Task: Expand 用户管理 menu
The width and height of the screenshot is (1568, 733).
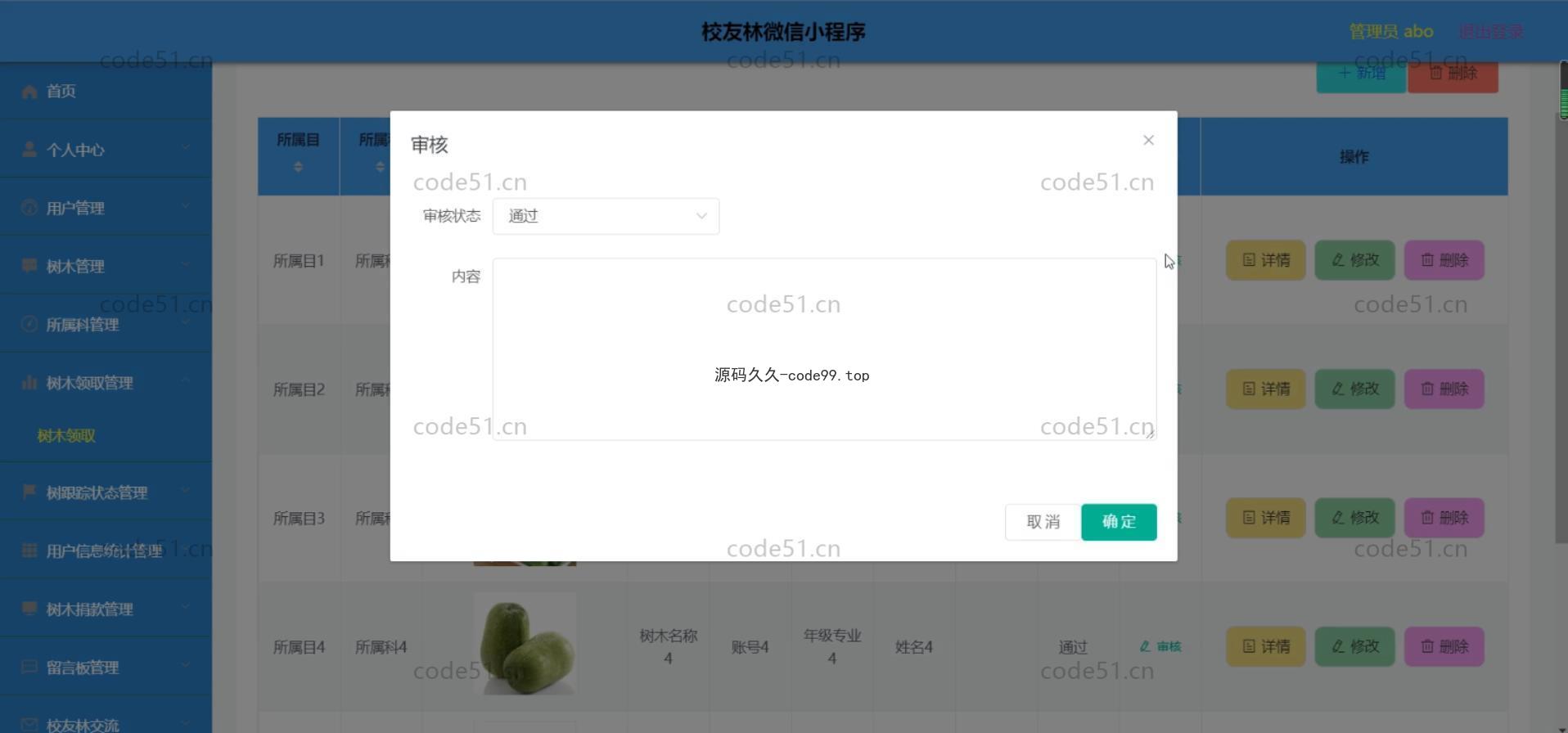Action: 106,208
